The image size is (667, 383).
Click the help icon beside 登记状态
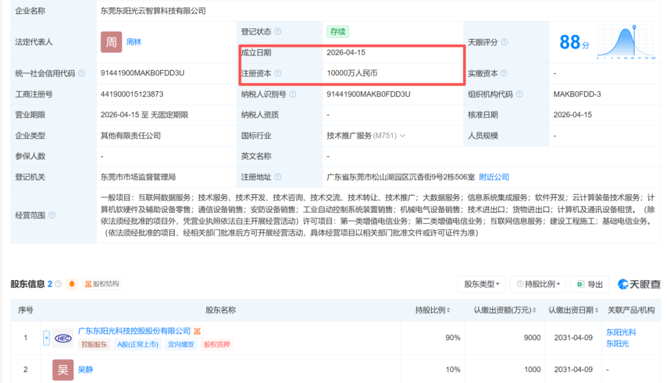click(x=278, y=31)
